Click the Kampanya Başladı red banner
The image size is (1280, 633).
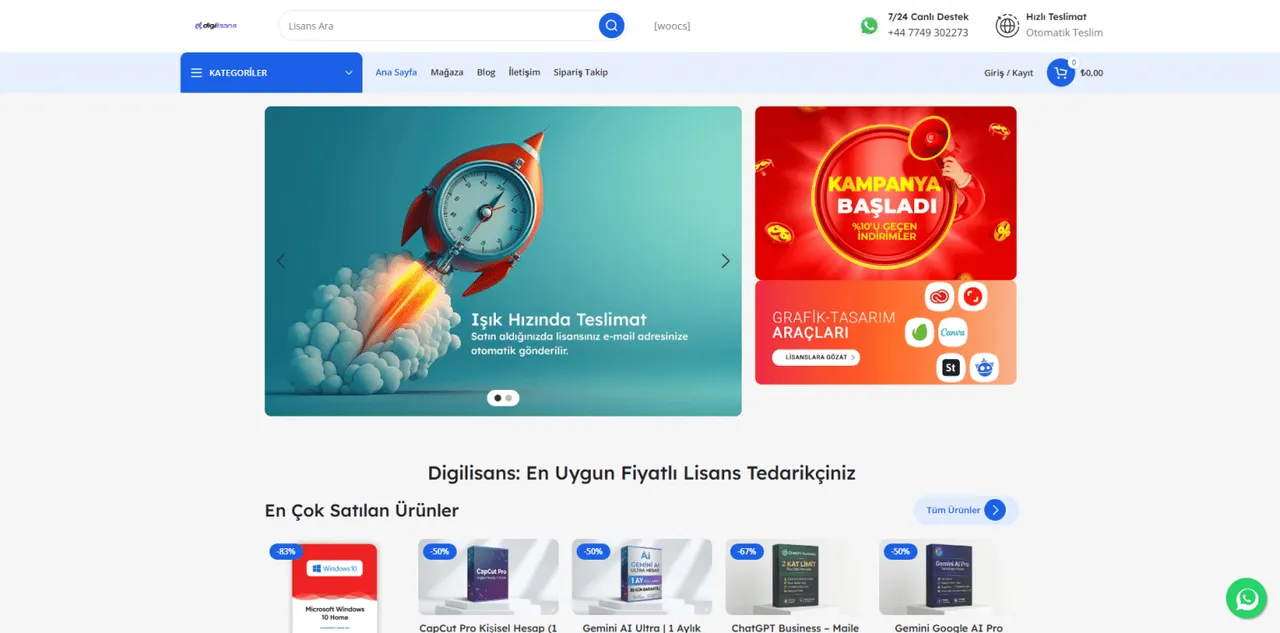coord(885,193)
